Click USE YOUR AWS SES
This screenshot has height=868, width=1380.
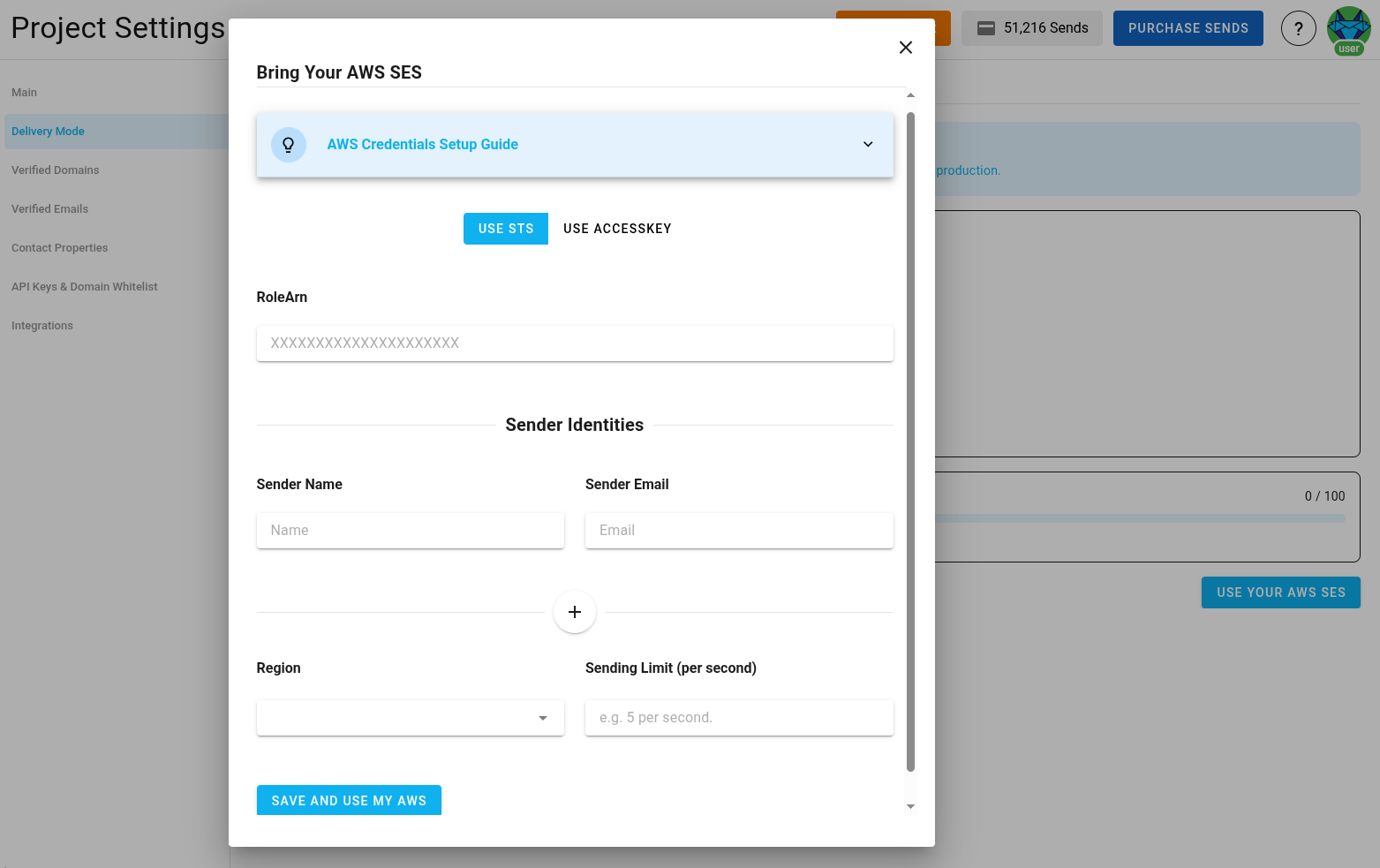[1280, 593]
